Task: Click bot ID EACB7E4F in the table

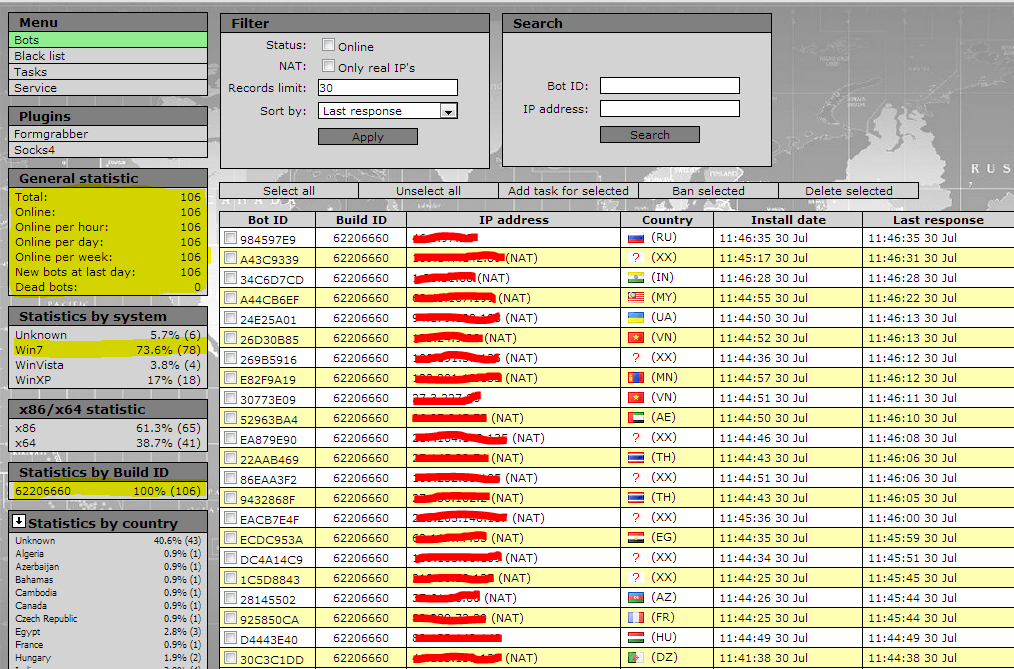Action: tap(268, 519)
